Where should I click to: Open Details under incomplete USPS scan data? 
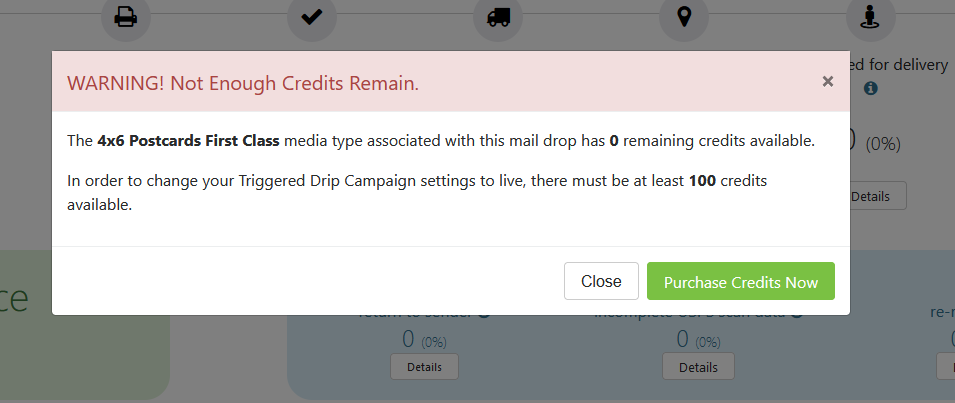tap(699, 367)
